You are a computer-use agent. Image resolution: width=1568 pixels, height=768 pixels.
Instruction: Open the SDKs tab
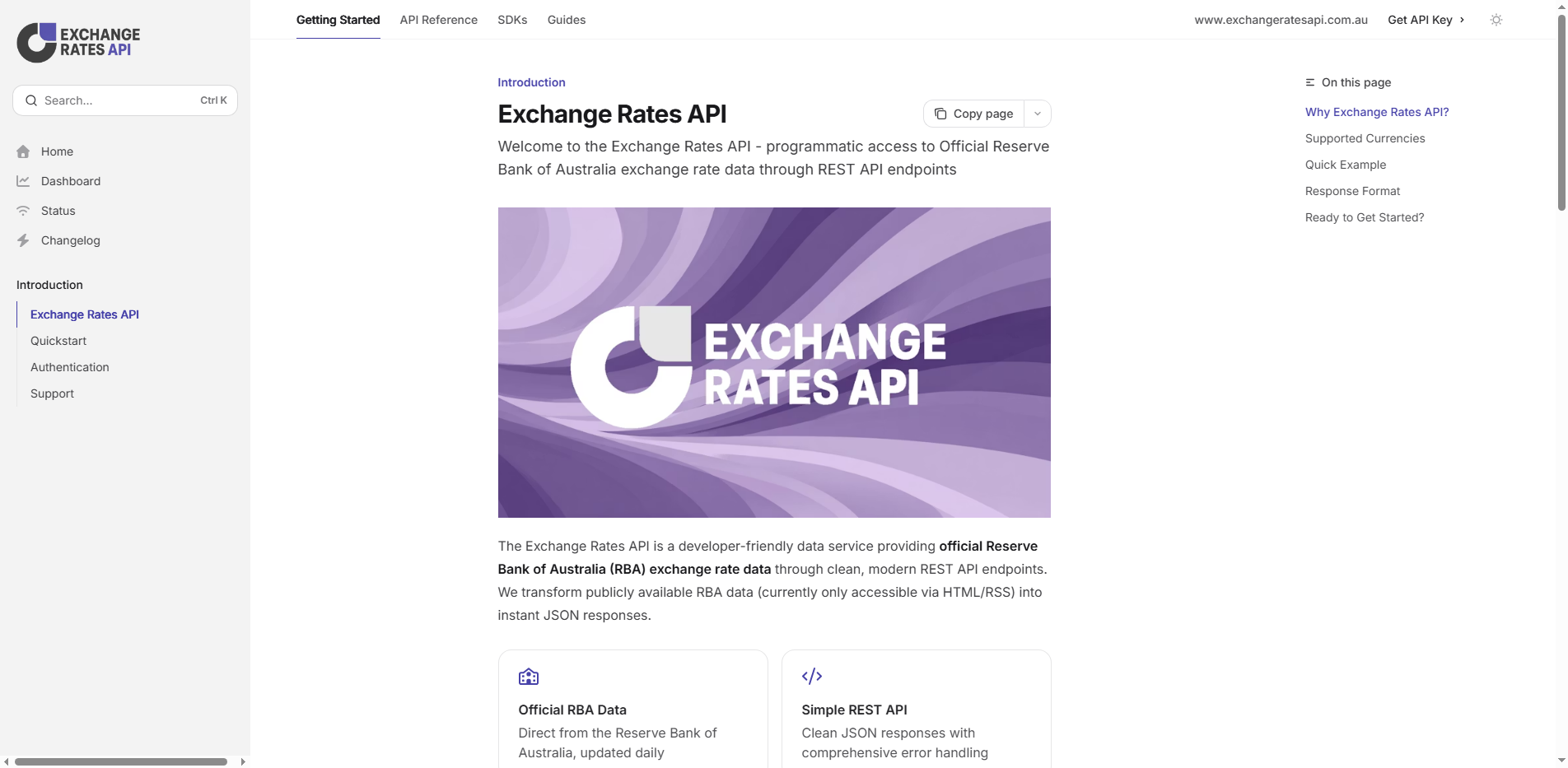(x=512, y=20)
